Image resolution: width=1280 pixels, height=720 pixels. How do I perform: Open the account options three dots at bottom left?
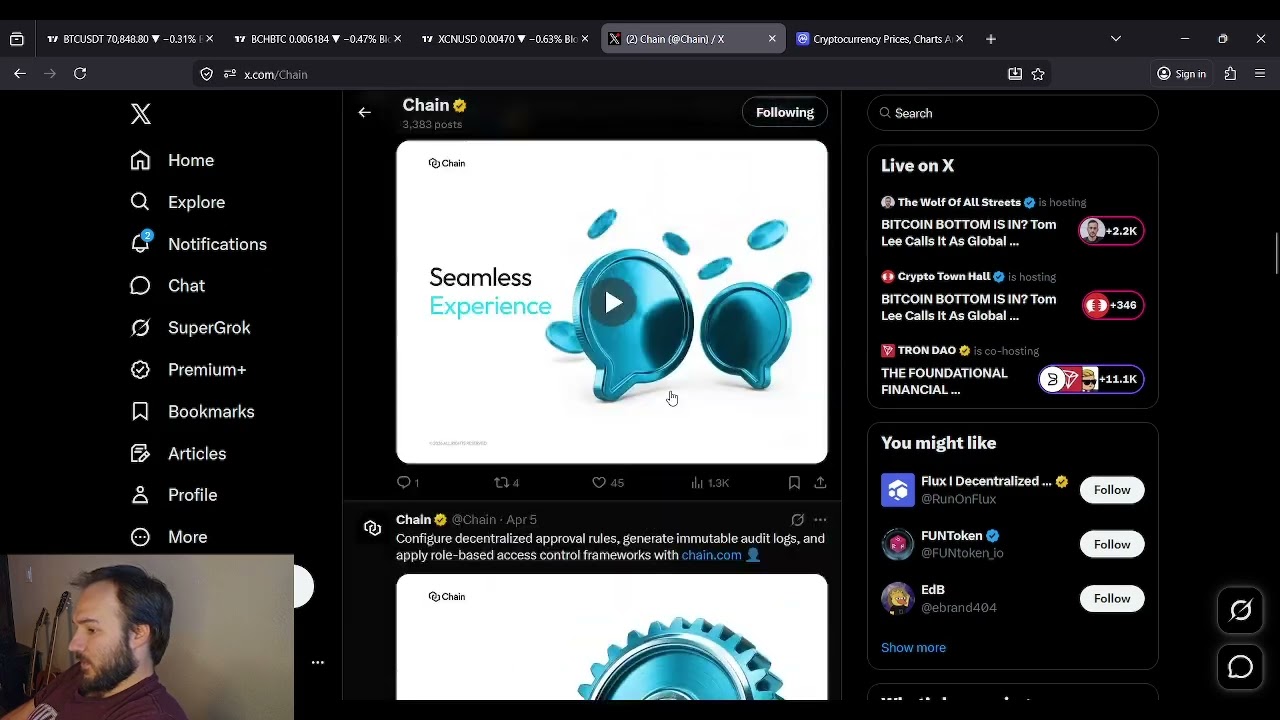pos(318,662)
